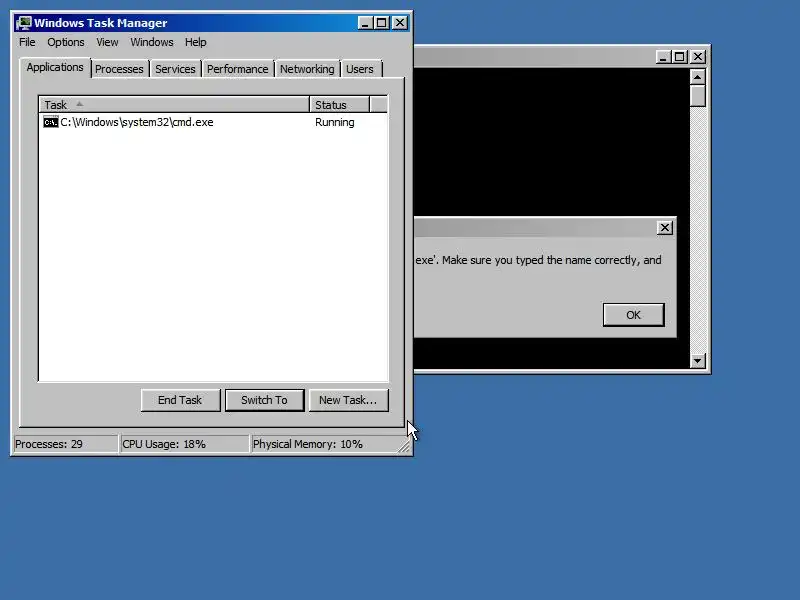Minimize the command prompt window

pyautogui.click(x=663, y=57)
